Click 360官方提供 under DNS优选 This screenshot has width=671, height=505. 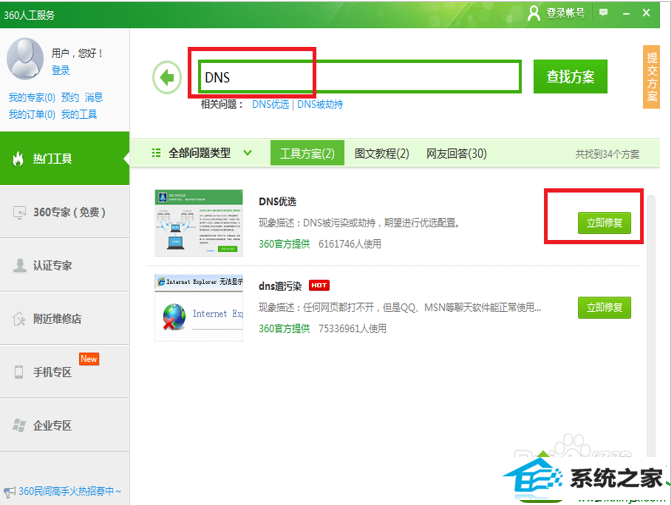(x=284, y=244)
